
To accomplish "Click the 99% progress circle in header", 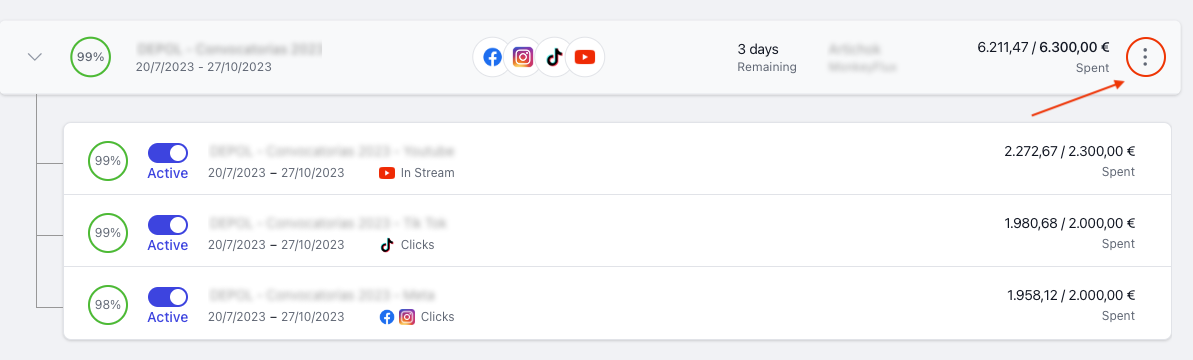I will [91, 57].
